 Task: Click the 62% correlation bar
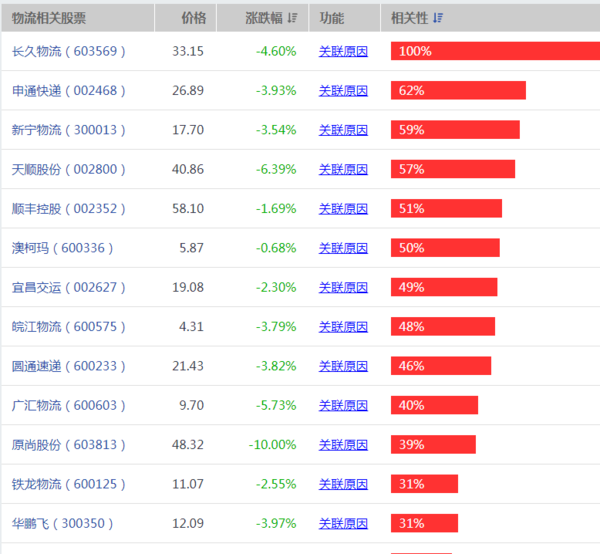[458, 90]
